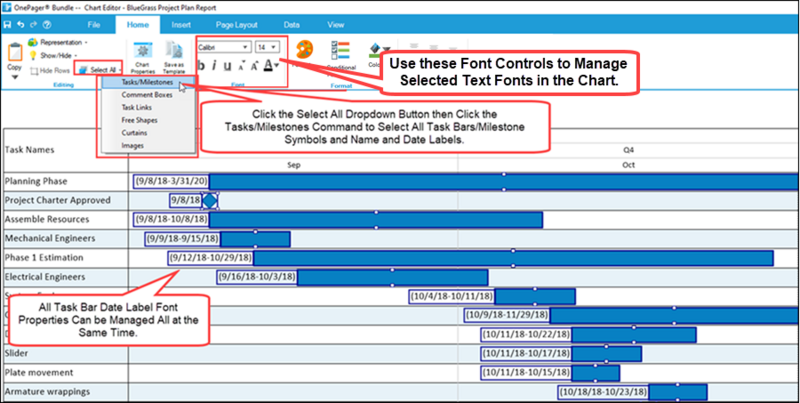Click the Save icon in quick access toolbar
800x403 pixels.
pos(7,24)
